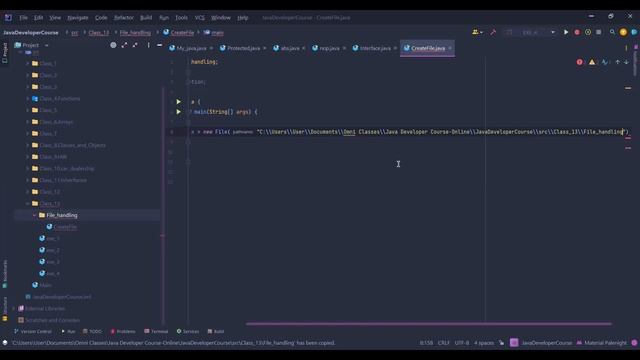640x360 pixels.
Task: Expand the Class_7 folder
Action: 28,133
